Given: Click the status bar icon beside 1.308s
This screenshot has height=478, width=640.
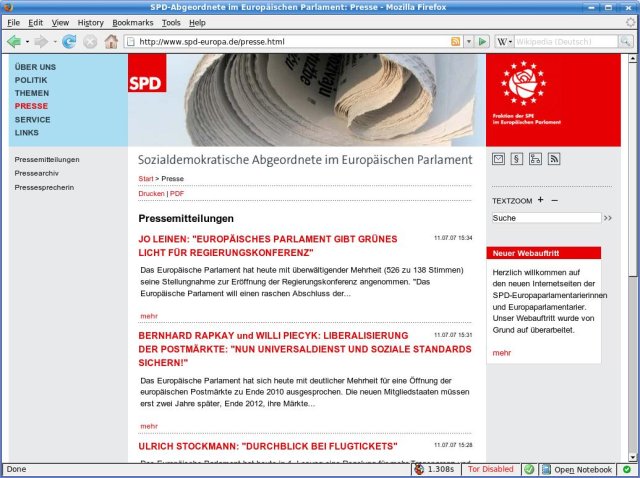Looking at the screenshot, I should [x=419, y=469].
